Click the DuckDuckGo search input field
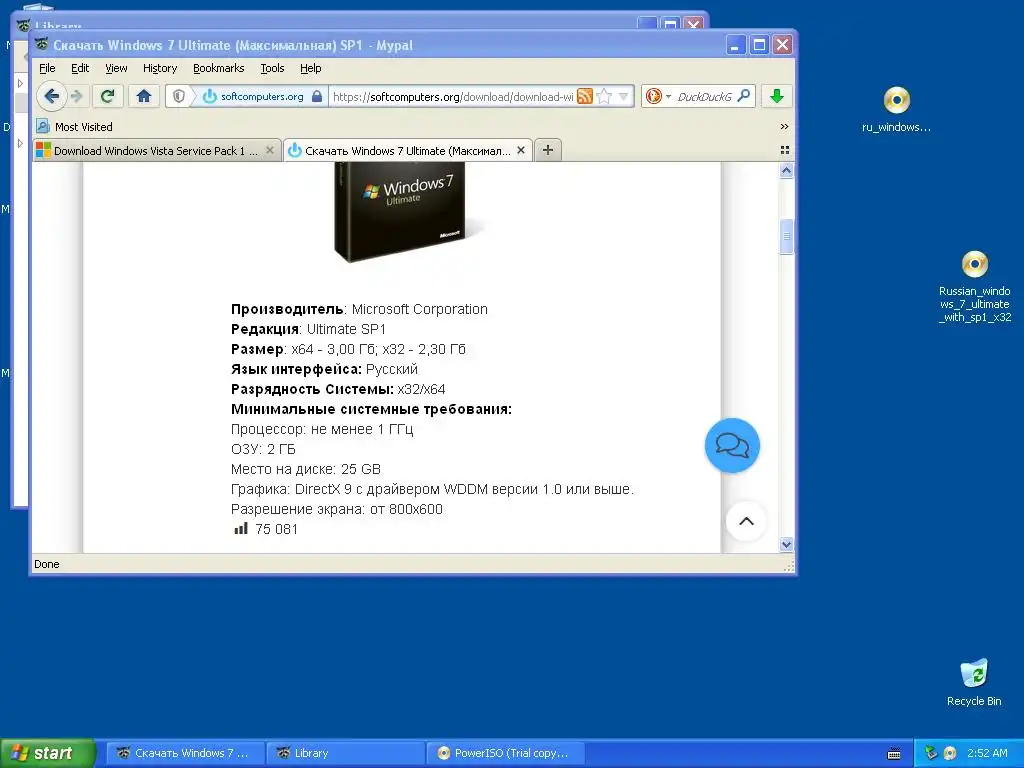 click(x=704, y=97)
